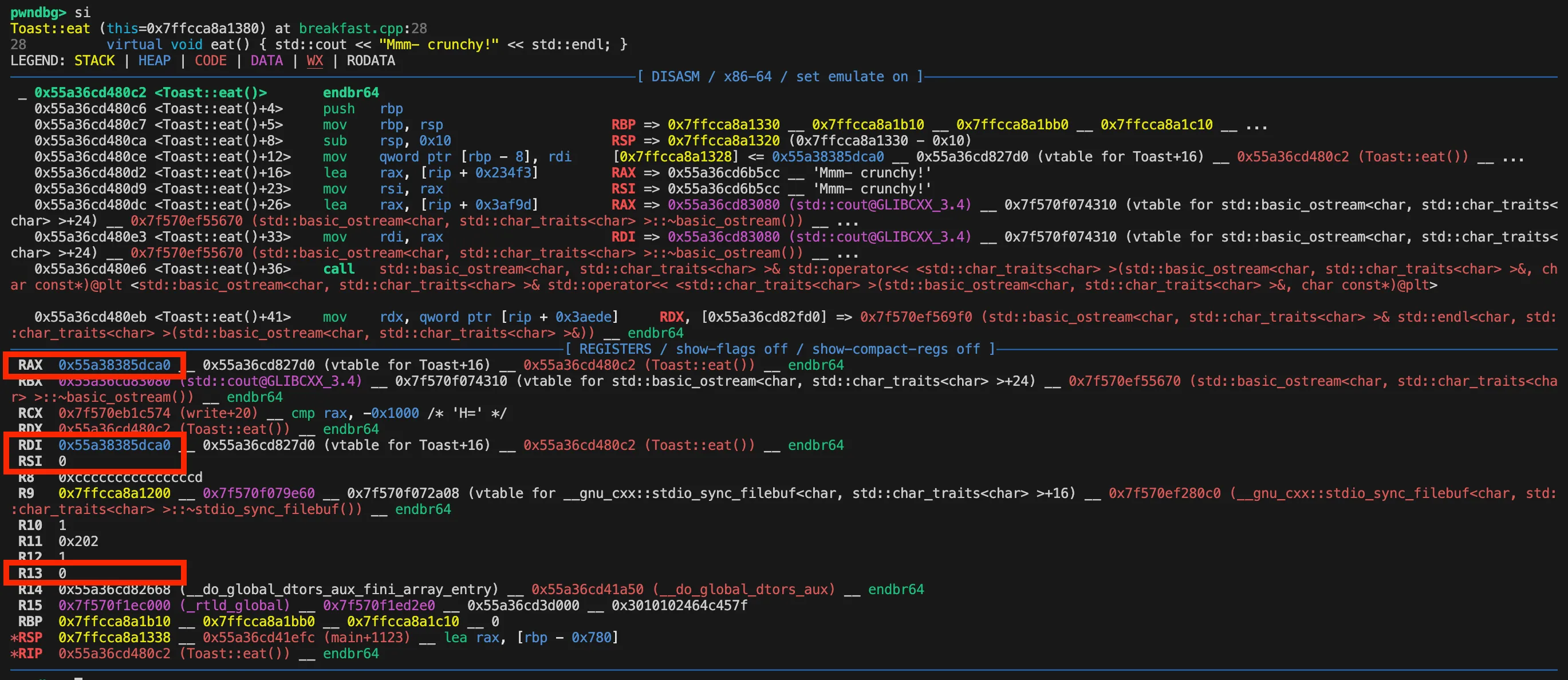Click the highlighted endbr64 instruction at Toast::eat()
The height and width of the screenshot is (680, 1568).
pyautogui.click(x=350, y=93)
